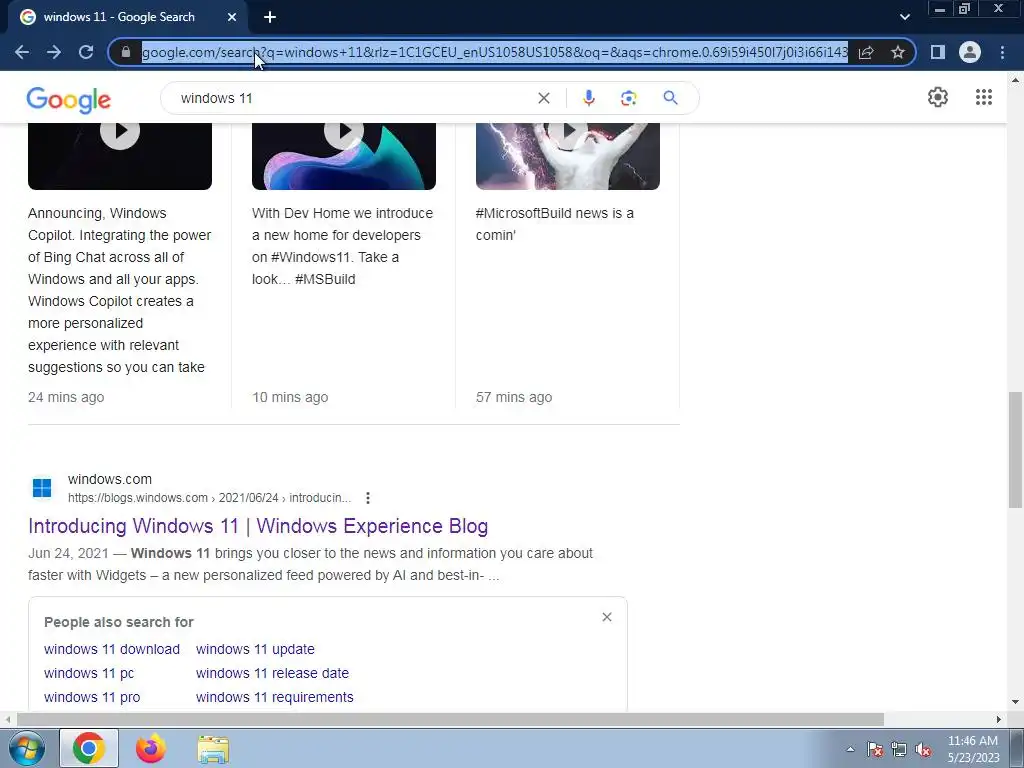Dismiss the People also search for box
The height and width of the screenshot is (768, 1024).
[x=607, y=617]
